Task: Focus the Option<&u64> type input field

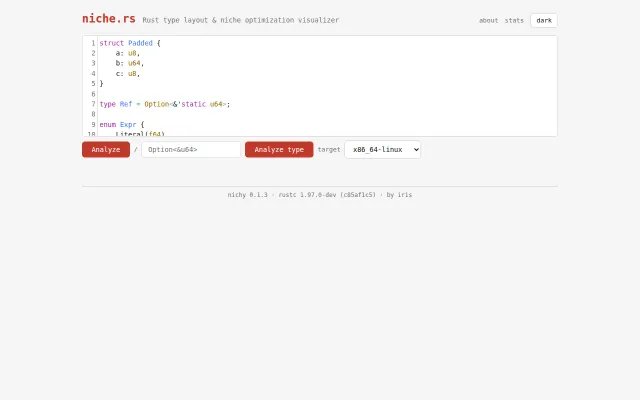Action: pos(191,149)
